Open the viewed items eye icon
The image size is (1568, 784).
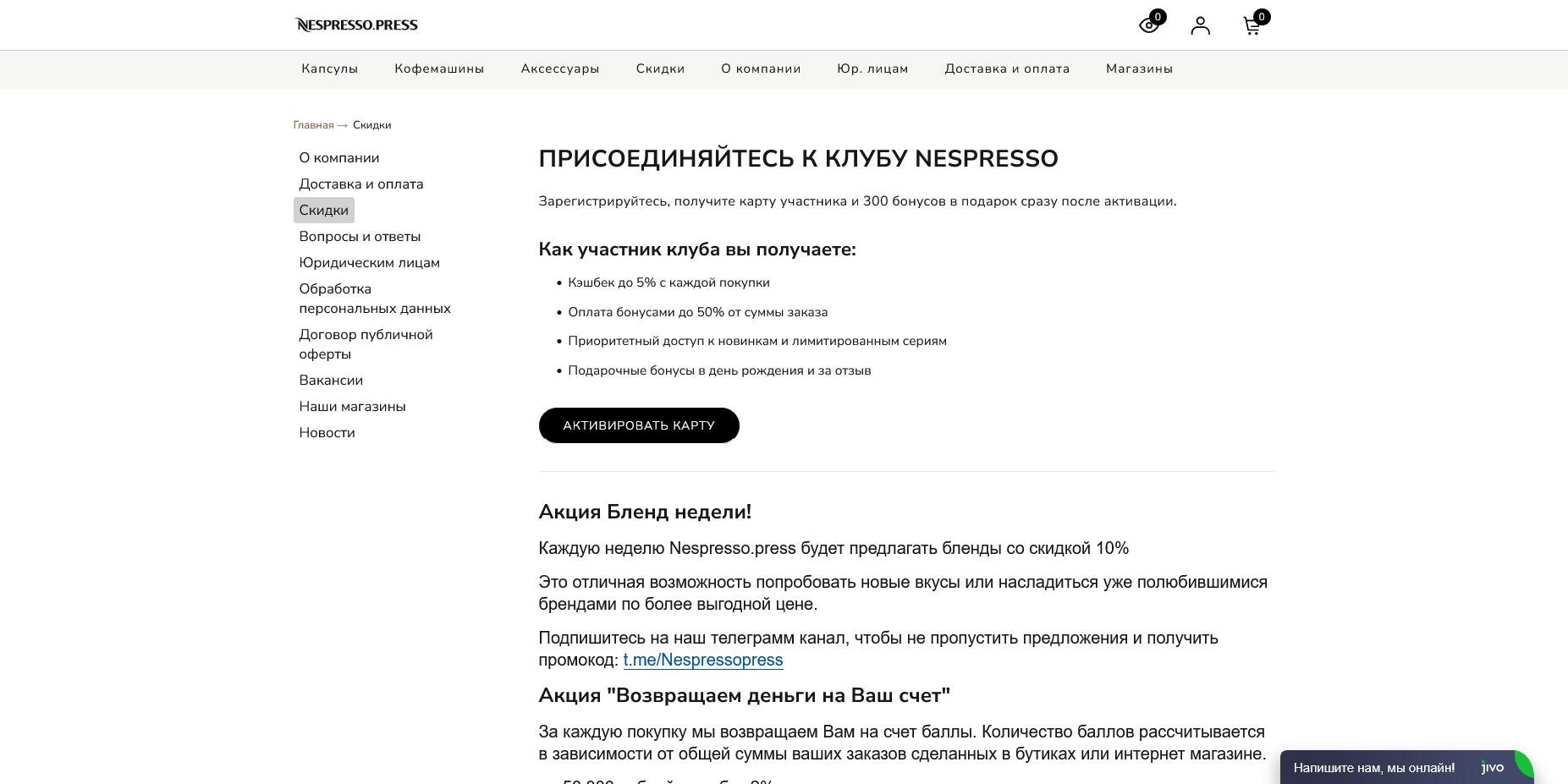pyautogui.click(x=1149, y=25)
